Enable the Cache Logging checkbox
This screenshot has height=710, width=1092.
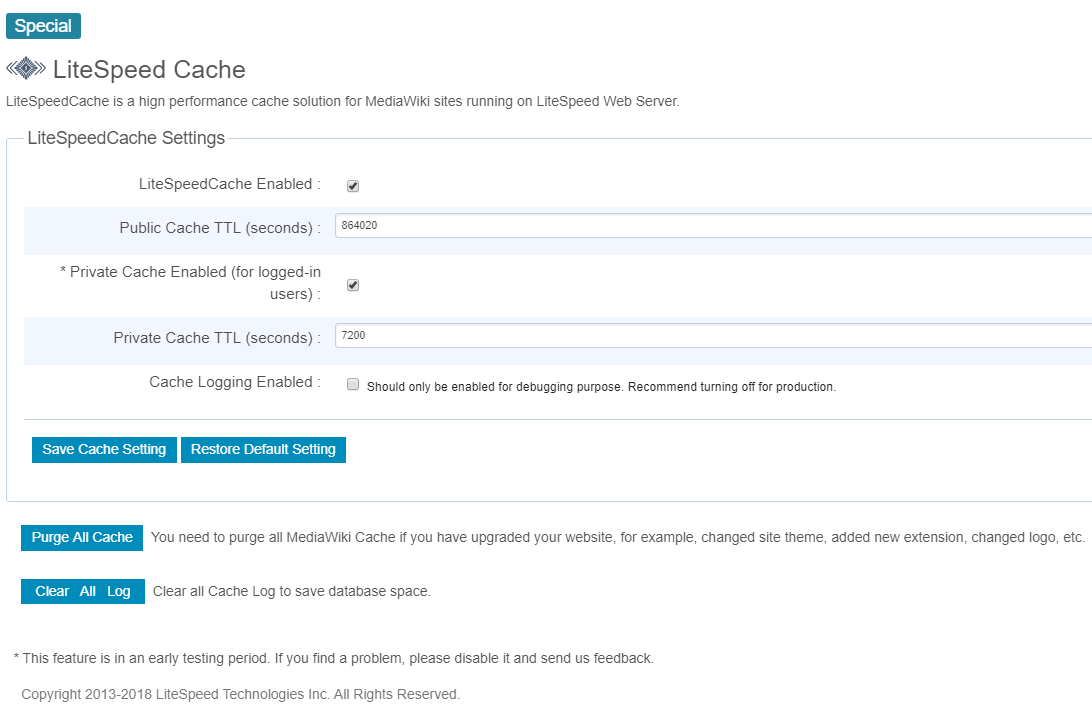(353, 385)
